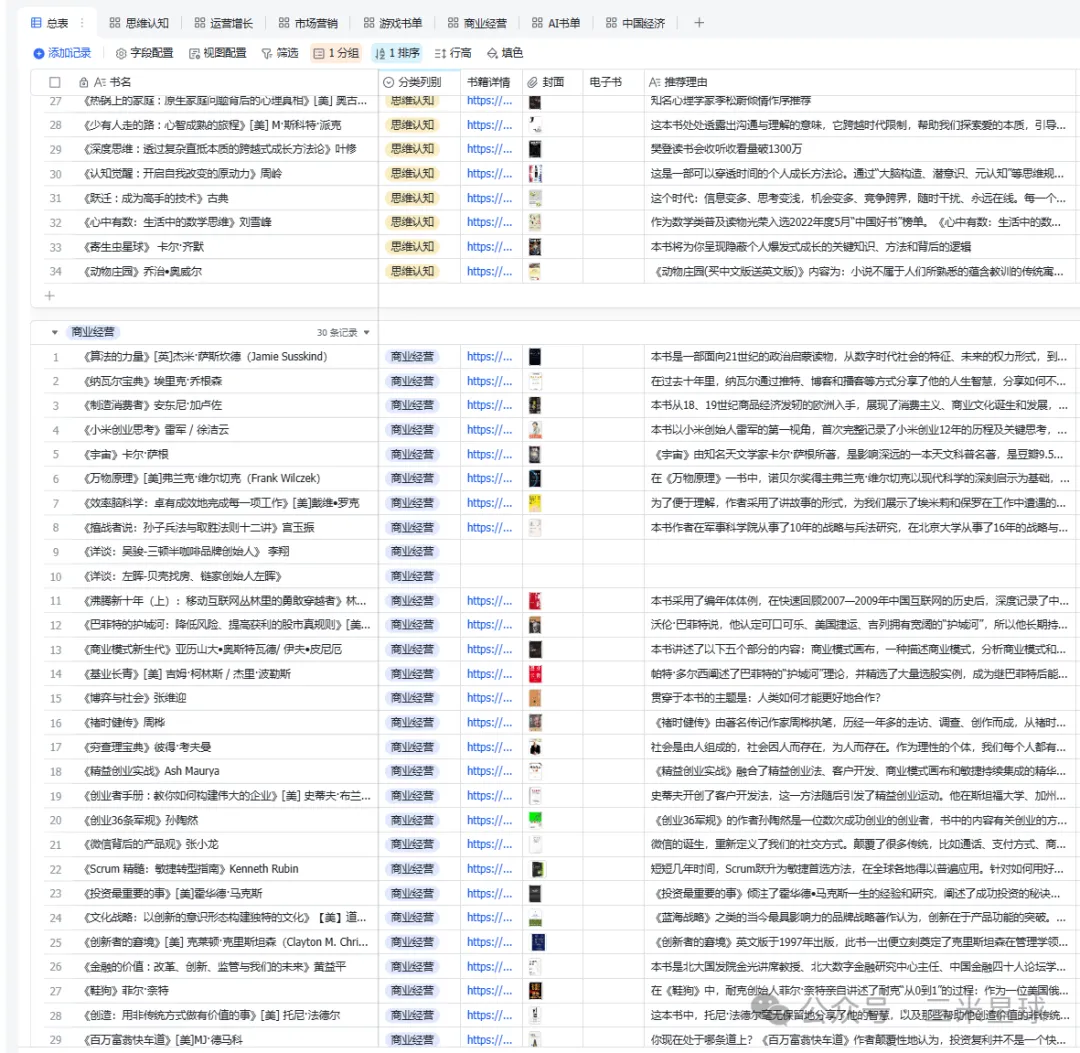Open the 分类列别 column header menu
The height and width of the screenshot is (1053, 1080).
[x=418, y=82]
